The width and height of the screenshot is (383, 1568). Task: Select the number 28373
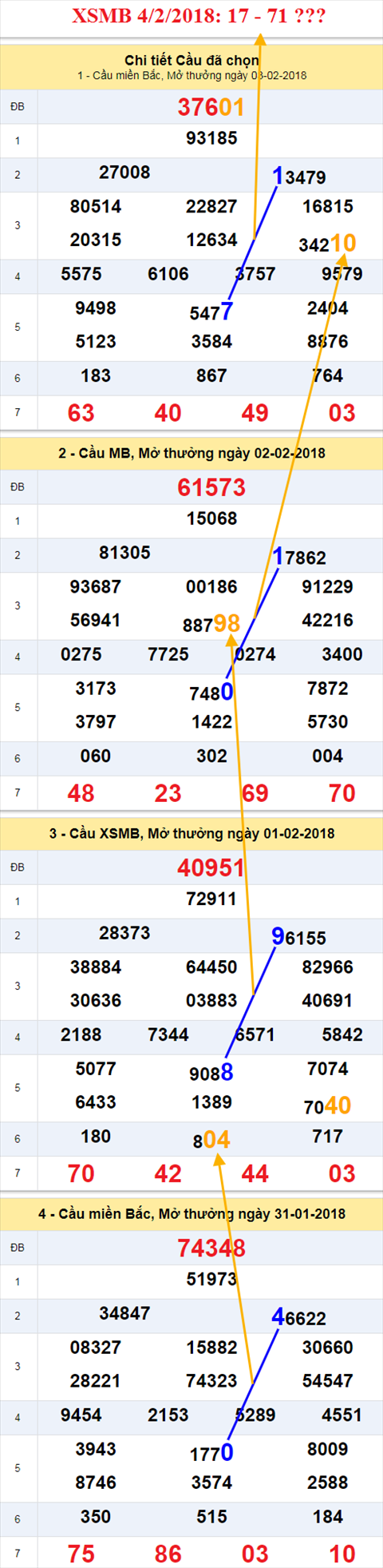[124, 933]
